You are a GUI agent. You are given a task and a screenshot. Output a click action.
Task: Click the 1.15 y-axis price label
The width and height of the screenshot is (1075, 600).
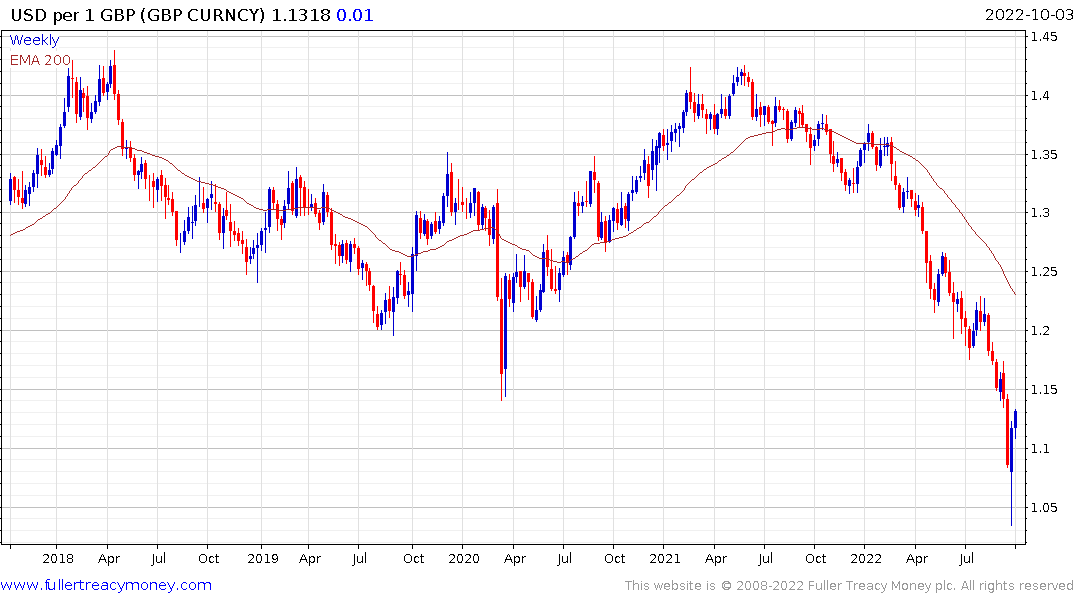click(x=1044, y=390)
